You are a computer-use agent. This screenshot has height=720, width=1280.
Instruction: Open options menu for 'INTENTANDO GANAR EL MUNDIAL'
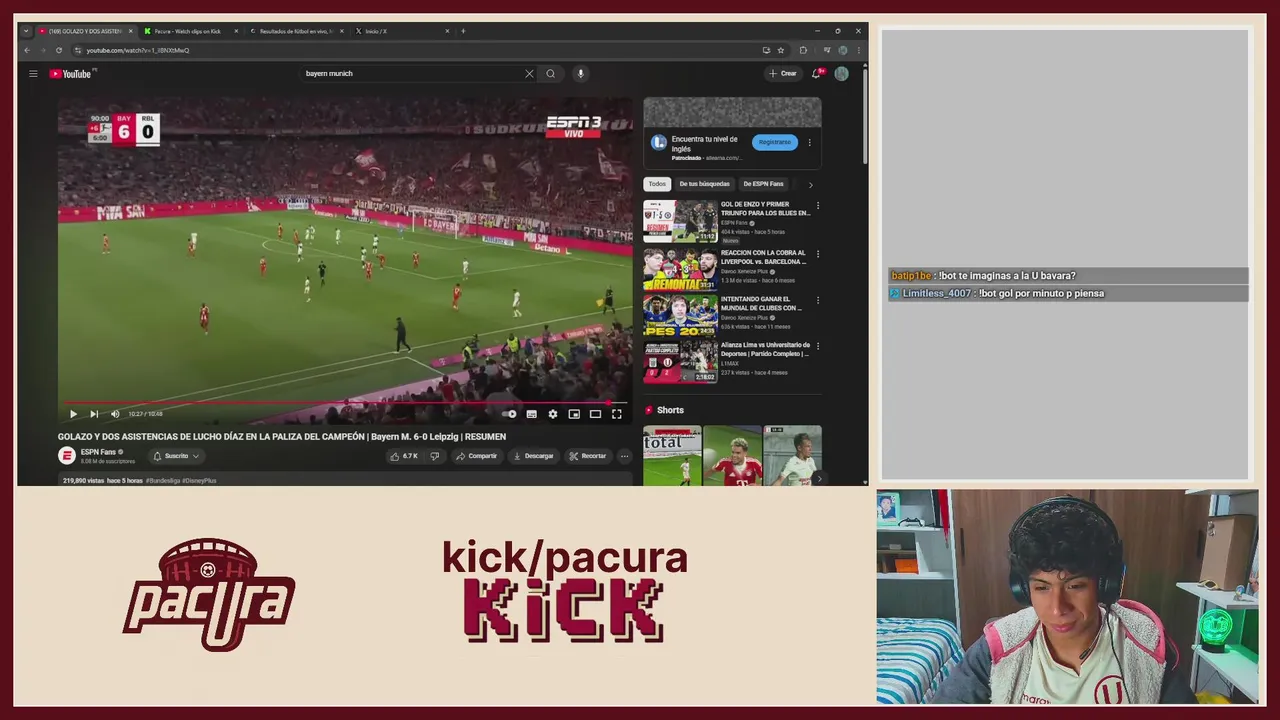818,300
